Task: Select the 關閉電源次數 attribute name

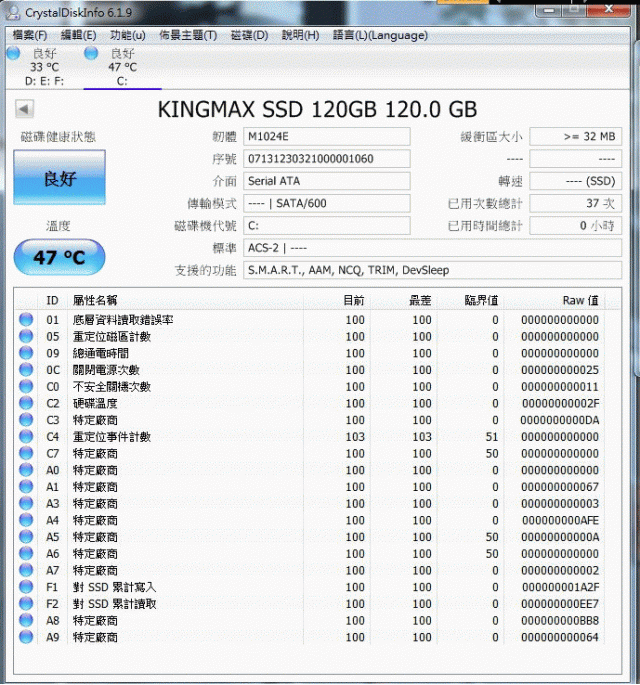Action: 106,370
